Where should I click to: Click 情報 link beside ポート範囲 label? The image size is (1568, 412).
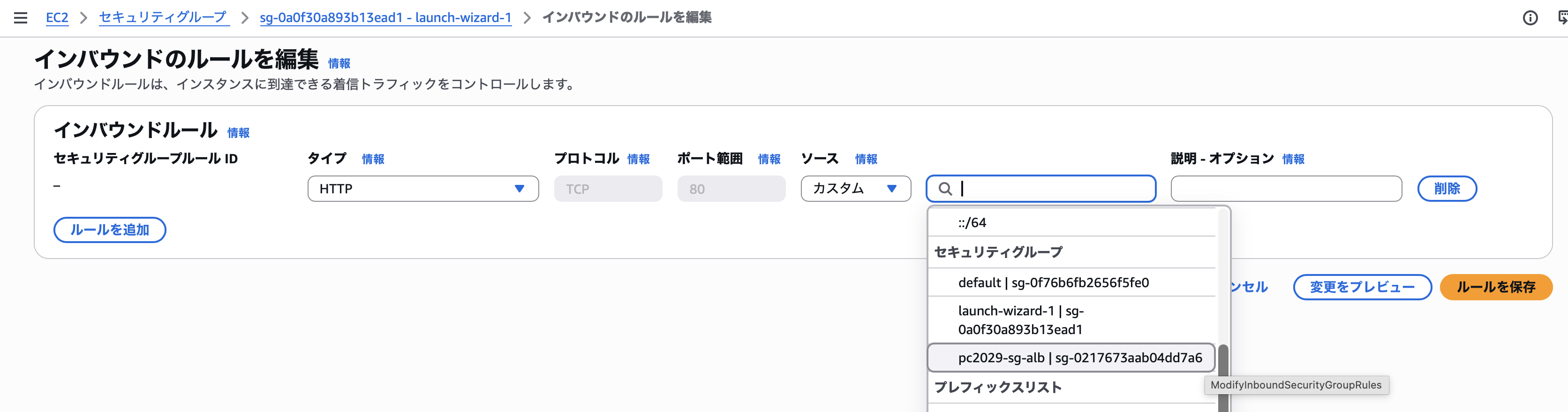pyautogui.click(x=769, y=159)
